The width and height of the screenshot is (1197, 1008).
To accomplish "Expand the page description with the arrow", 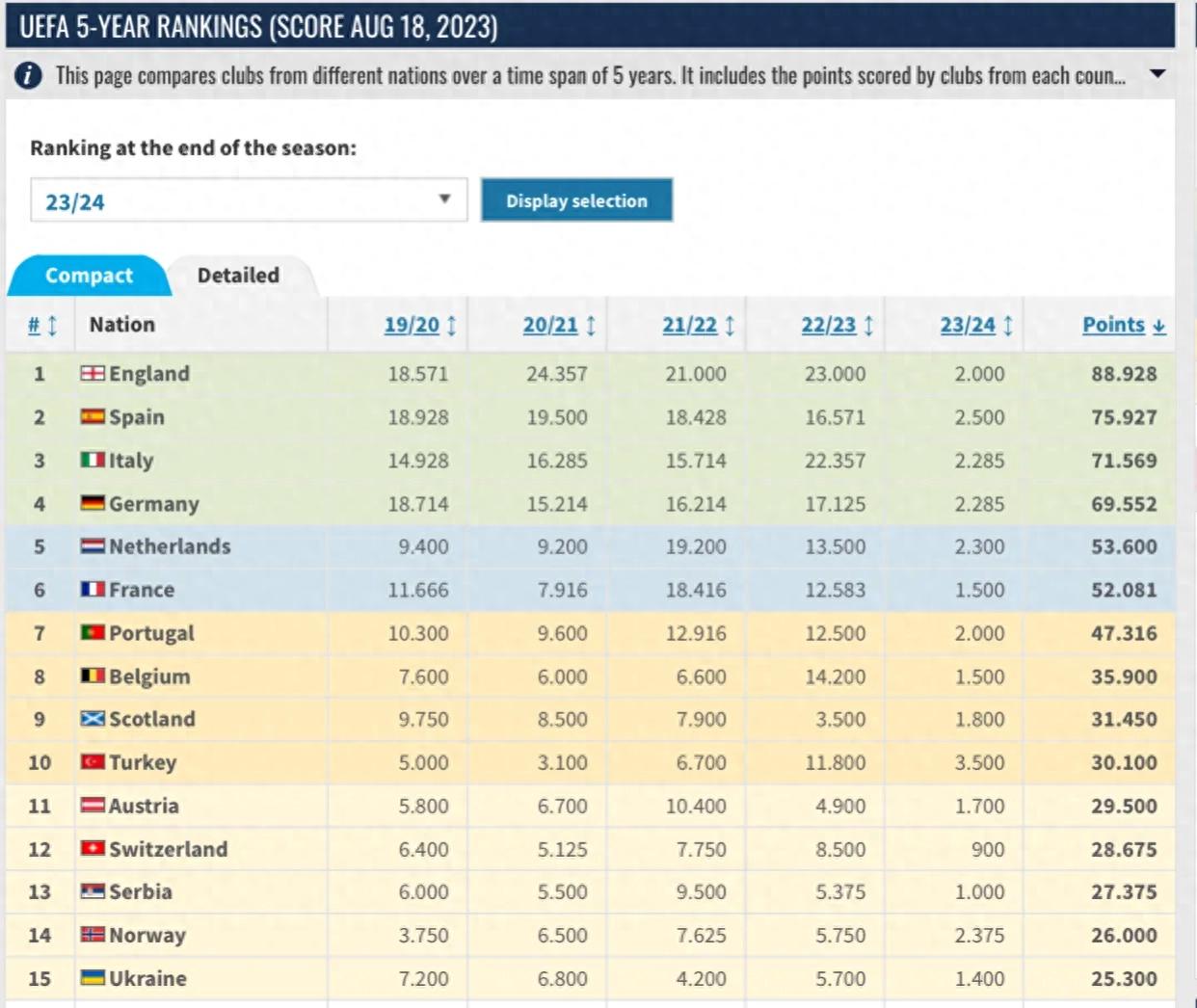I will click(x=1157, y=74).
